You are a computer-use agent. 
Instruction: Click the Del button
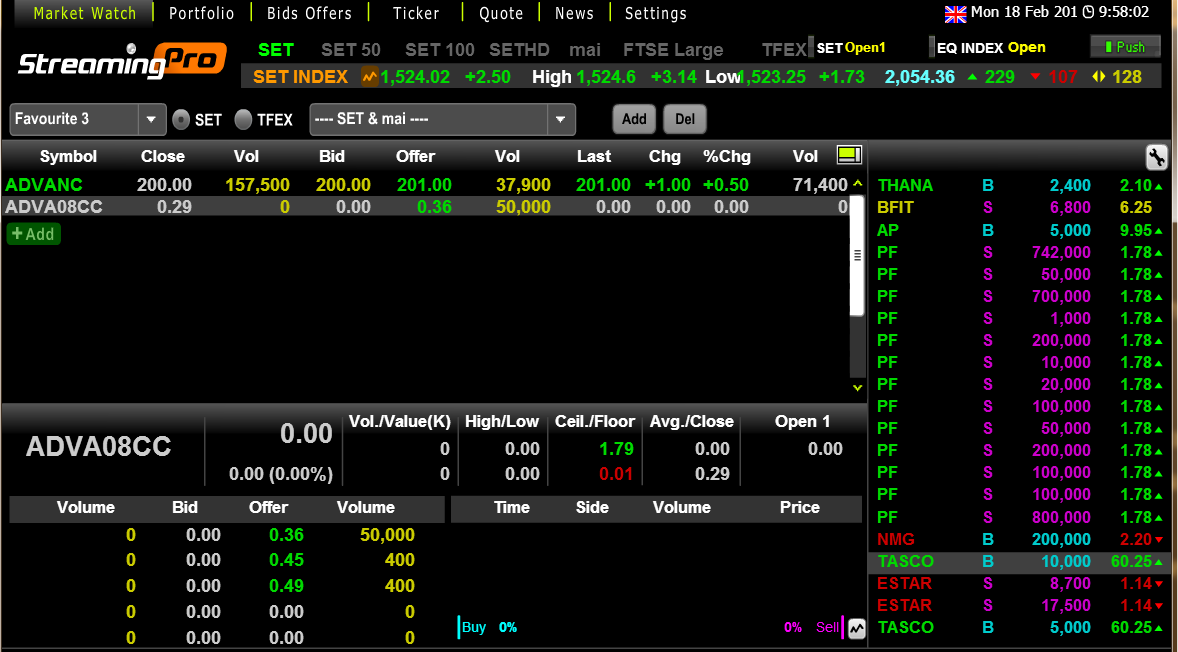pos(685,119)
